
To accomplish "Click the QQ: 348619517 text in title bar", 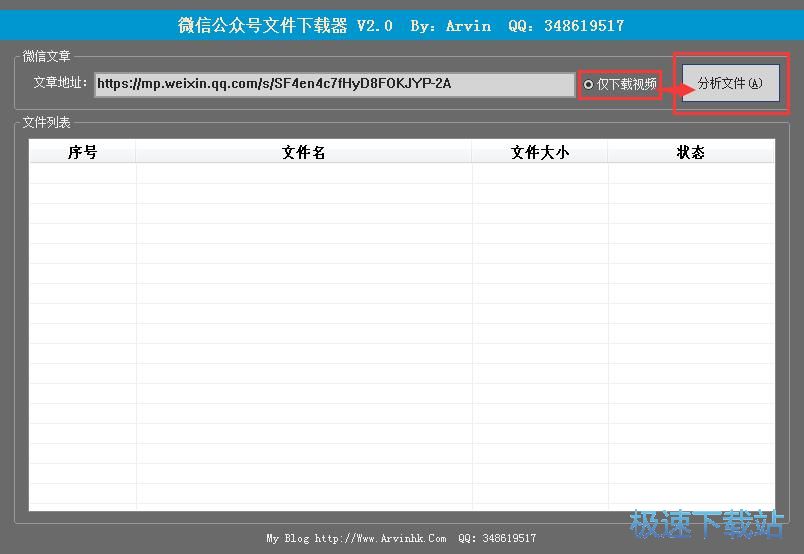I will coord(566,25).
